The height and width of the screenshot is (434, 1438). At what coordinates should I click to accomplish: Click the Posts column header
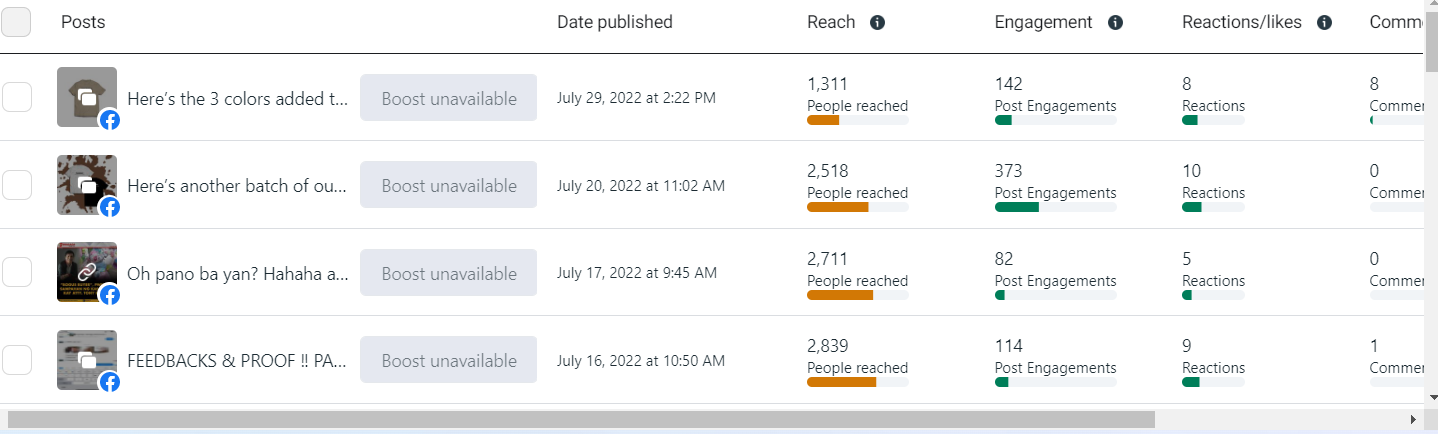[83, 22]
